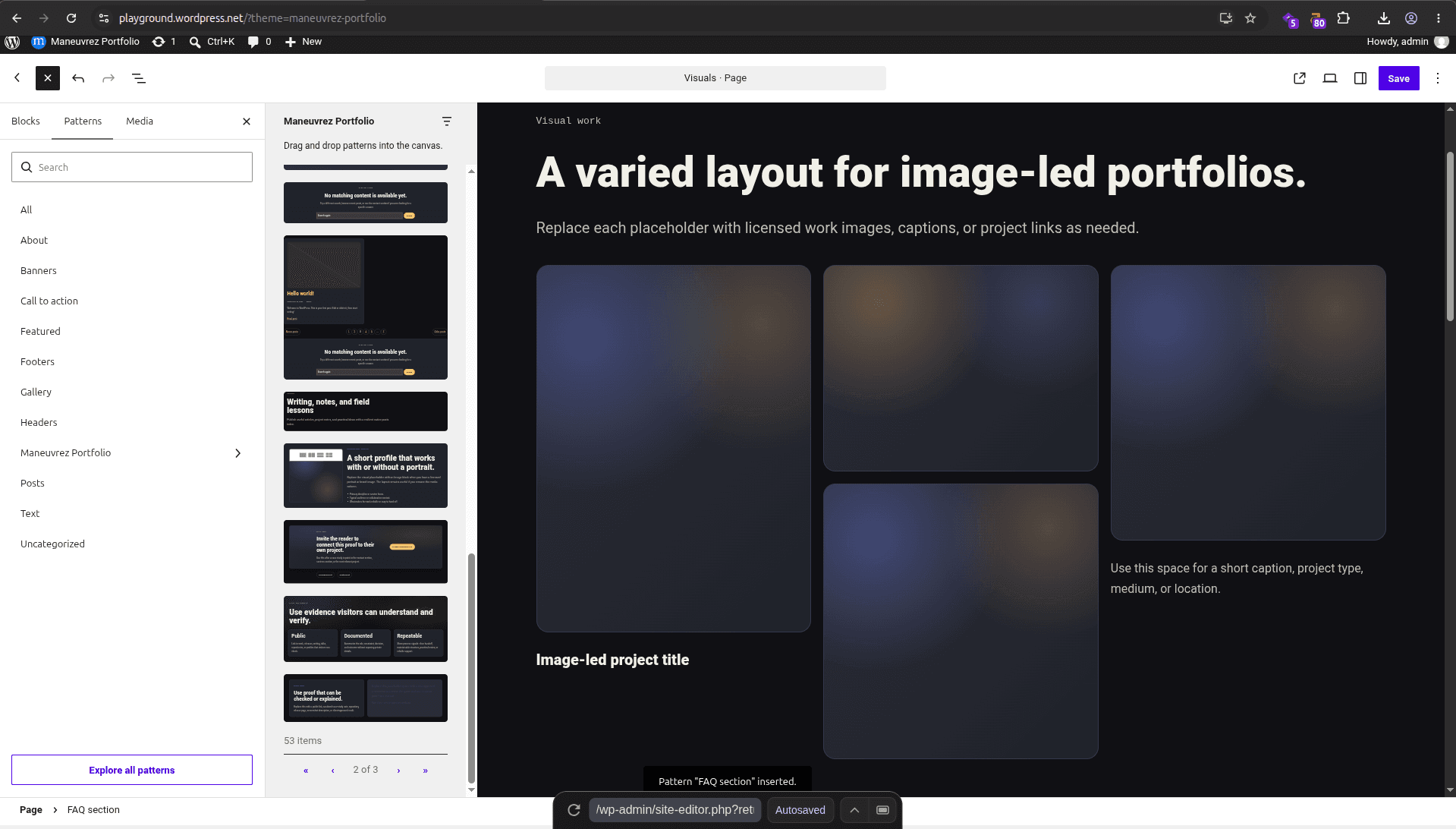The image size is (1456, 829).
Task: Bookmark this page with the star
Action: pos(1250,18)
